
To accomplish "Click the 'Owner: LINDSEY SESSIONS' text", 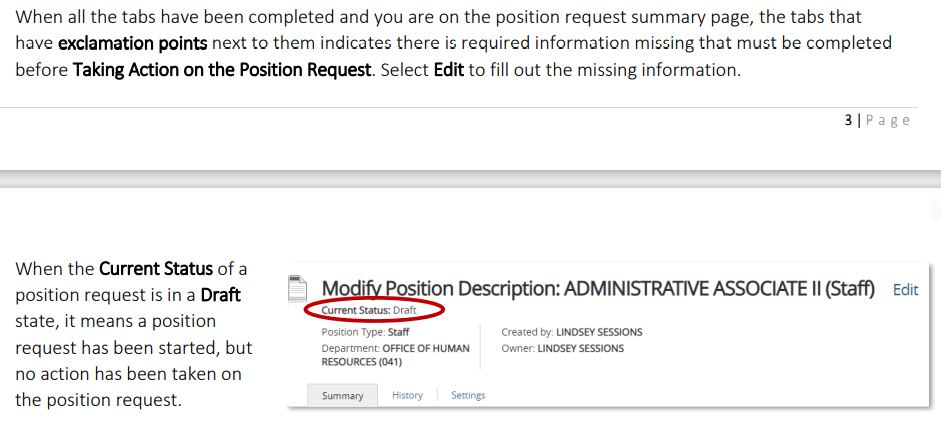I will click(x=562, y=348).
